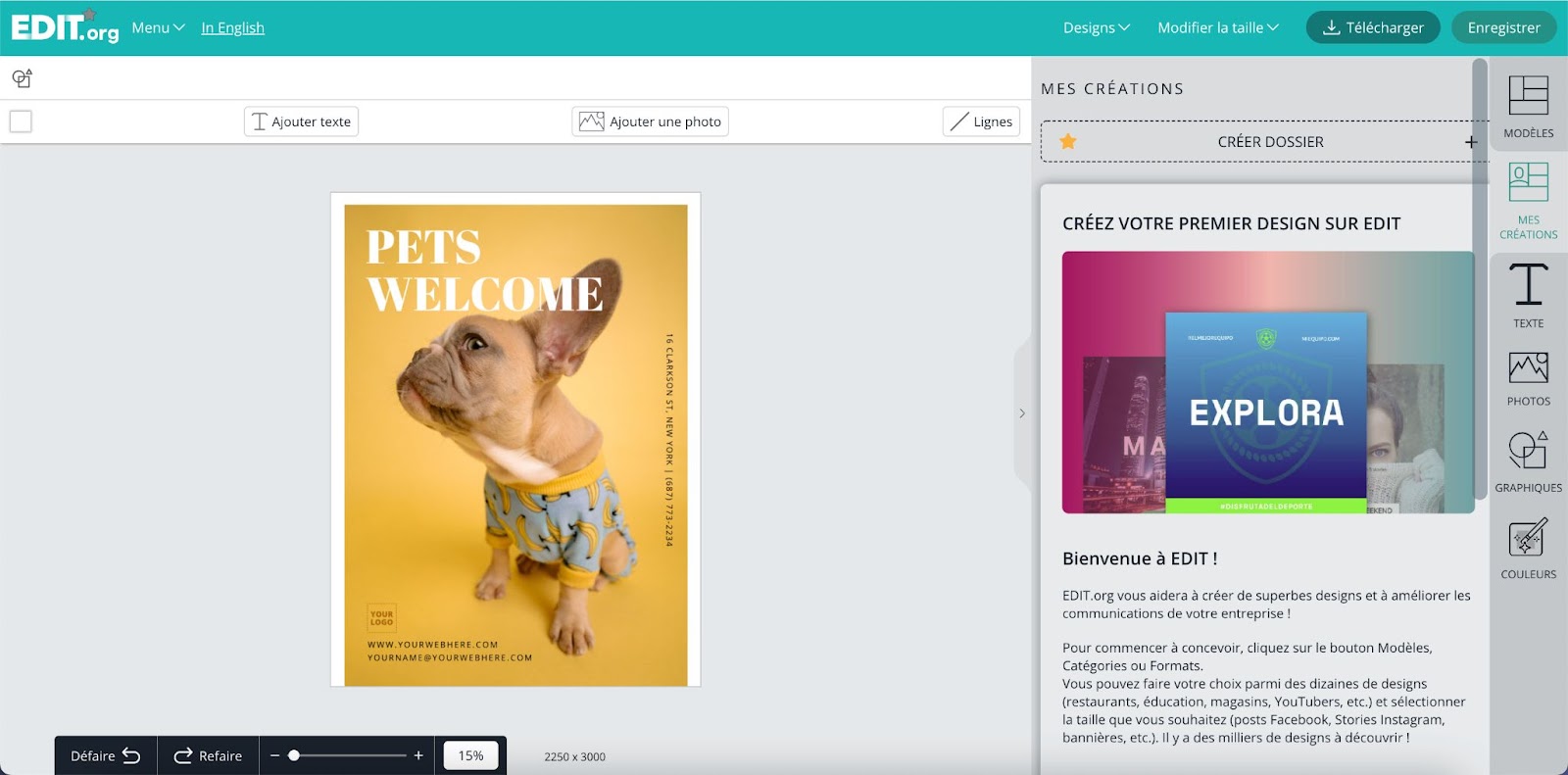The width and height of the screenshot is (1568, 775).
Task: Open the Modèles panel
Action: click(x=1528, y=107)
